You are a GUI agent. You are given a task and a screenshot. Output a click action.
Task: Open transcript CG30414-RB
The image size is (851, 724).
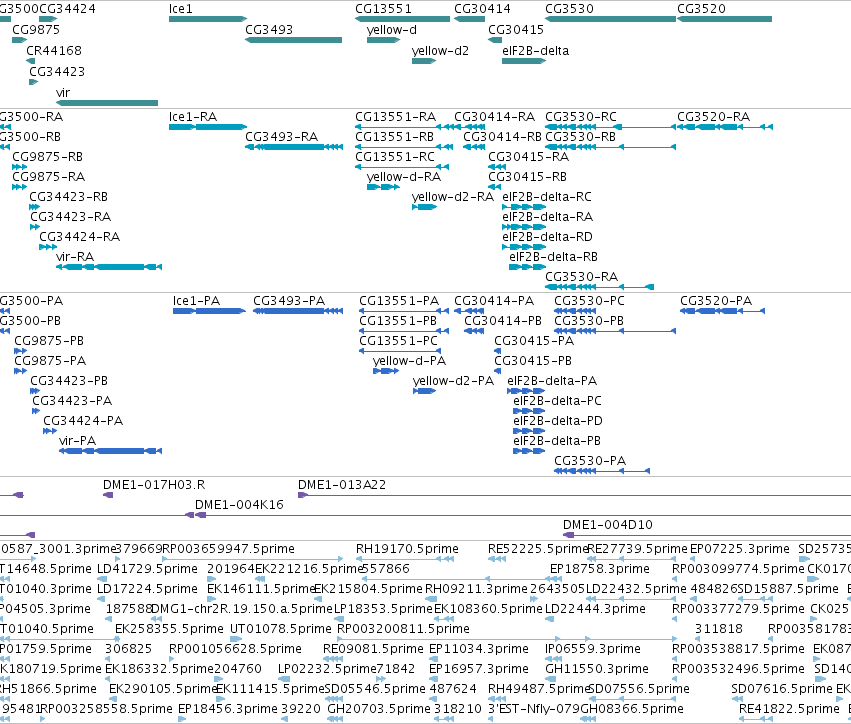[502, 137]
